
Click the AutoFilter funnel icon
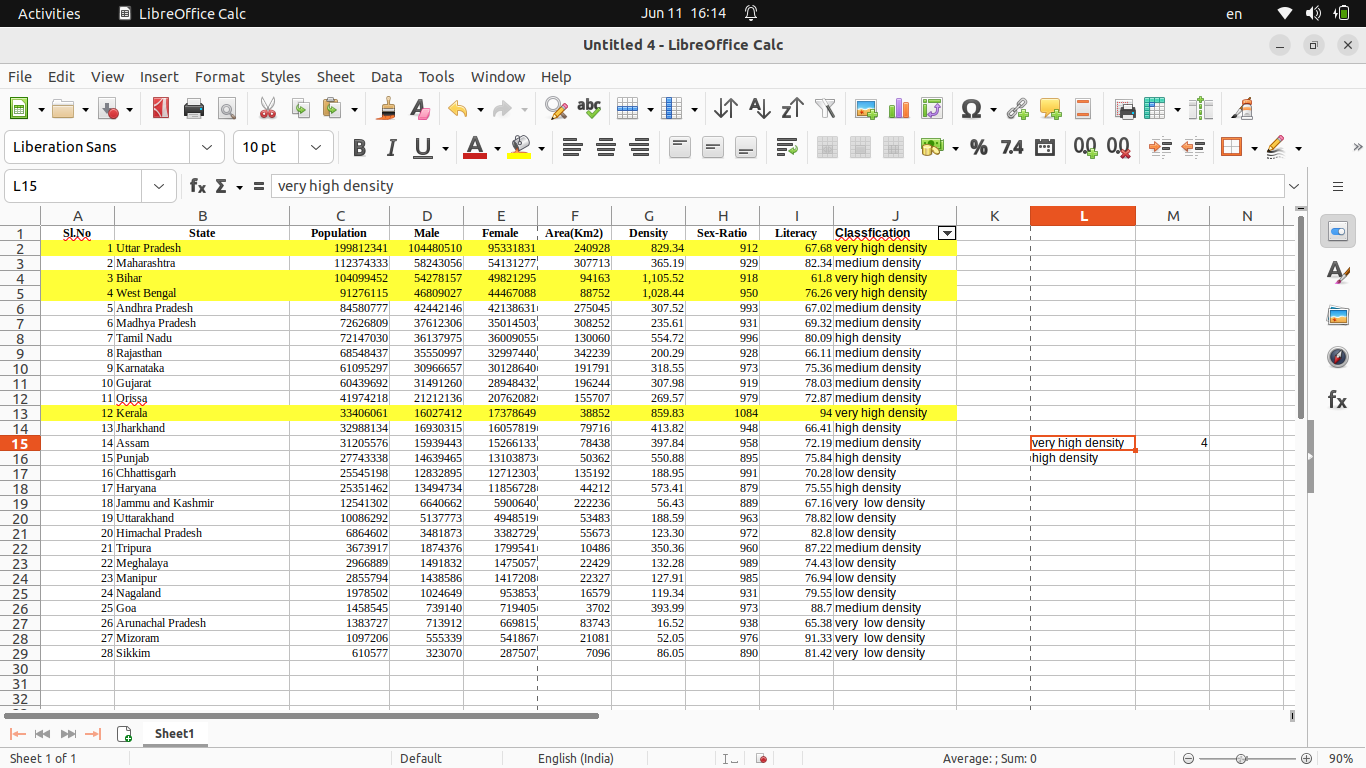point(825,109)
